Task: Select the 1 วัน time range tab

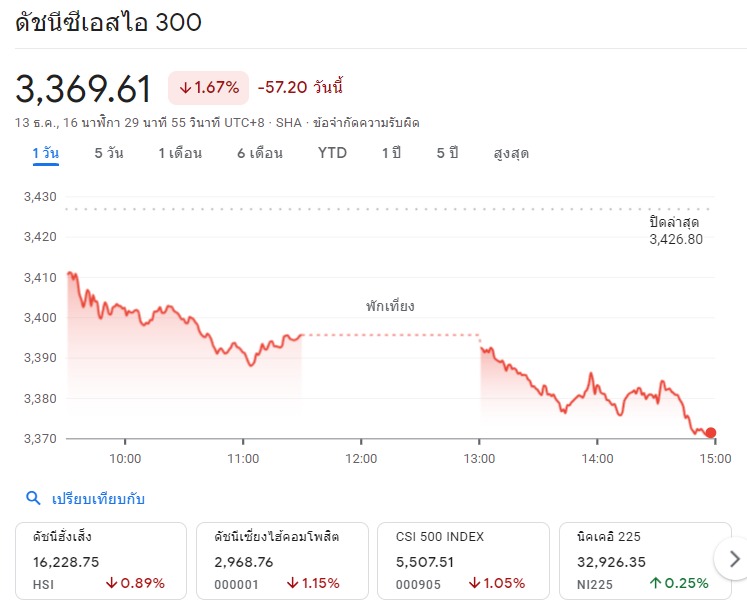Action: [x=45, y=153]
